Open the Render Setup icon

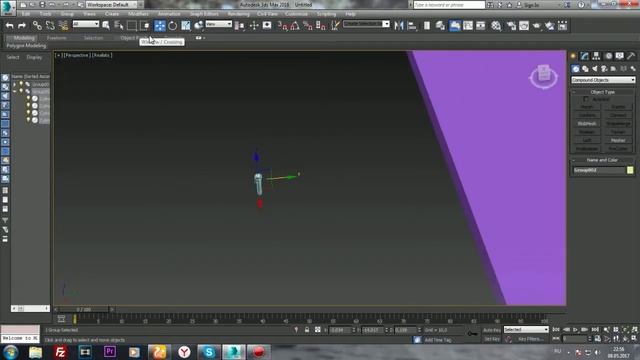(511, 26)
